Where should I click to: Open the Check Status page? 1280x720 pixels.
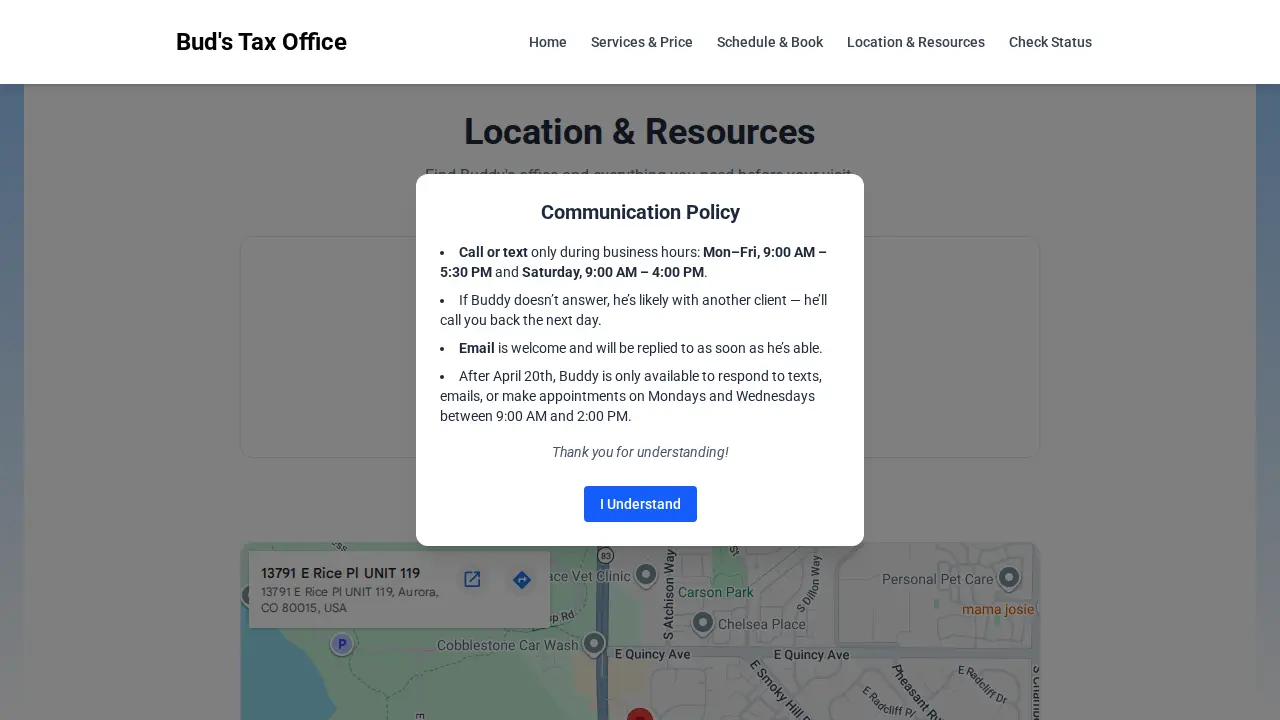click(x=1050, y=42)
